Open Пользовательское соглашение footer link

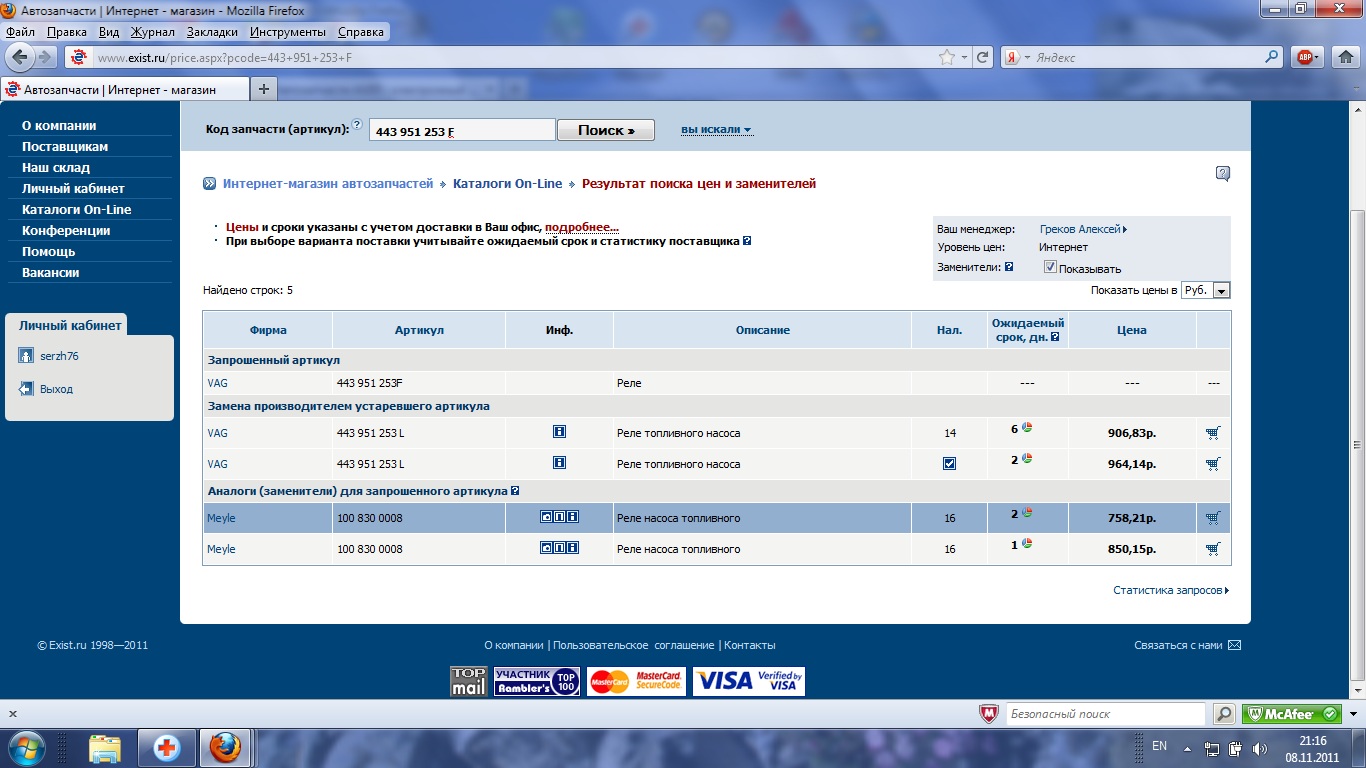click(x=633, y=645)
